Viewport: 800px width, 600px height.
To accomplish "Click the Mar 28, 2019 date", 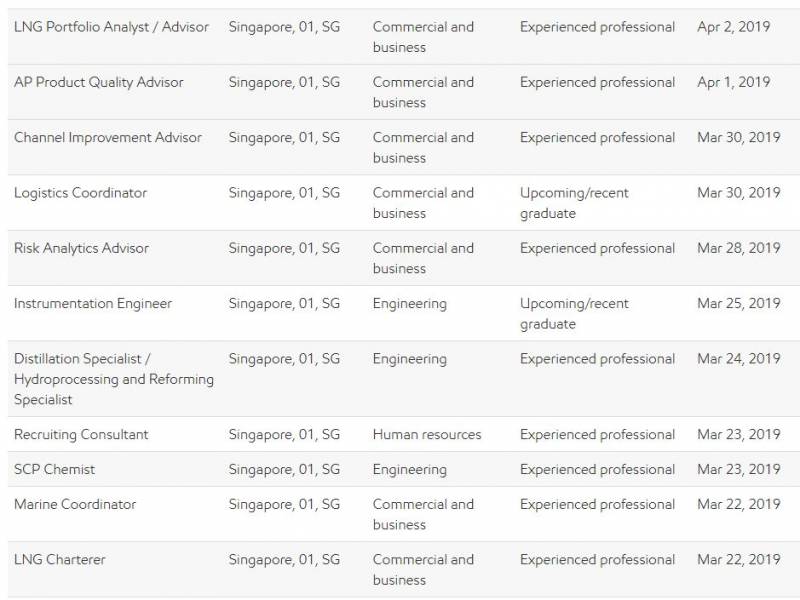I will click(738, 248).
